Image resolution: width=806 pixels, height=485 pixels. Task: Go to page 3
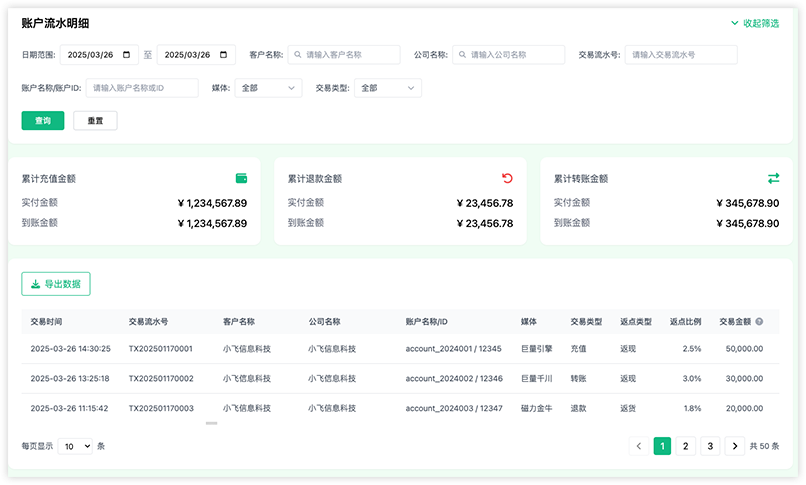710,446
